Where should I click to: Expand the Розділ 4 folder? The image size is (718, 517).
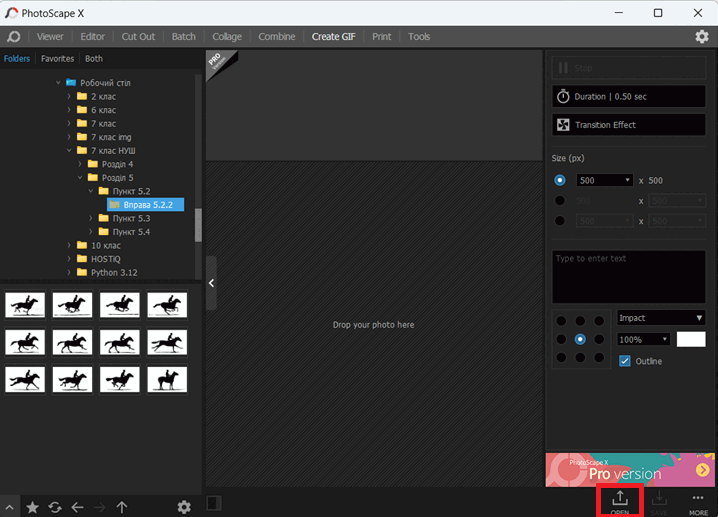(x=80, y=164)
